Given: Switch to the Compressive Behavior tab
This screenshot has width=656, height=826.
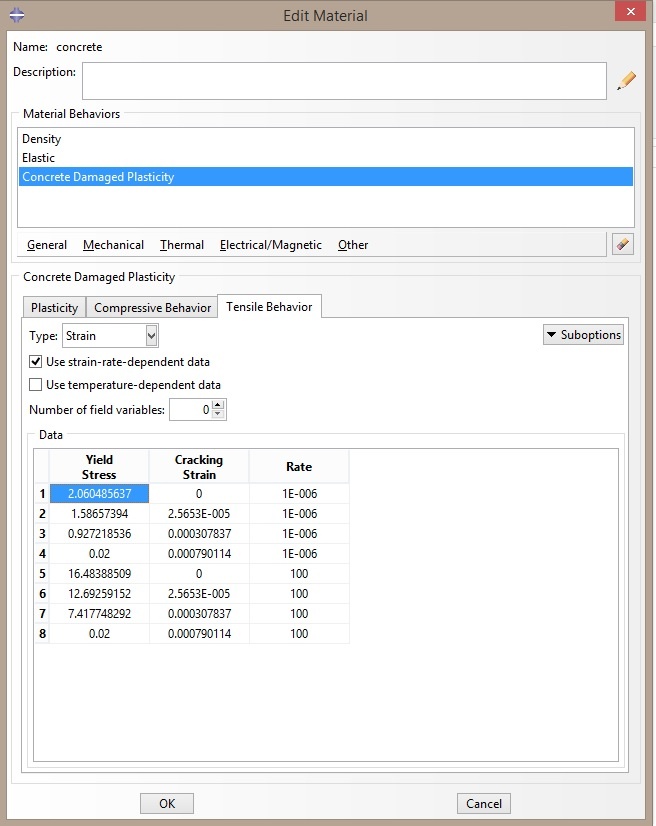Looking at the screenshot, I should (x=152, y=308).
